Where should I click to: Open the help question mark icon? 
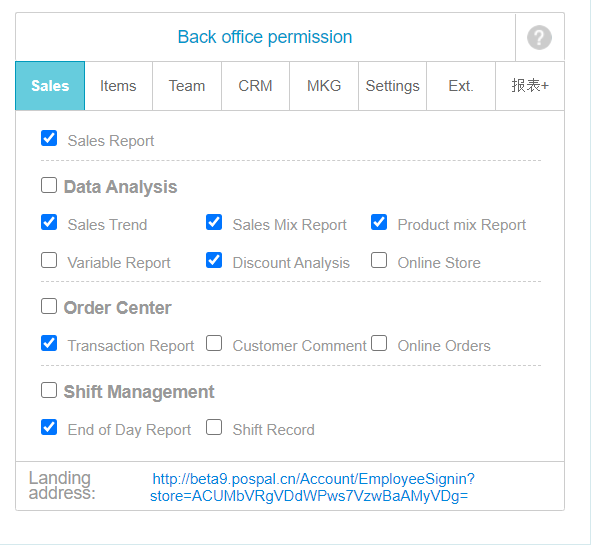539,37
